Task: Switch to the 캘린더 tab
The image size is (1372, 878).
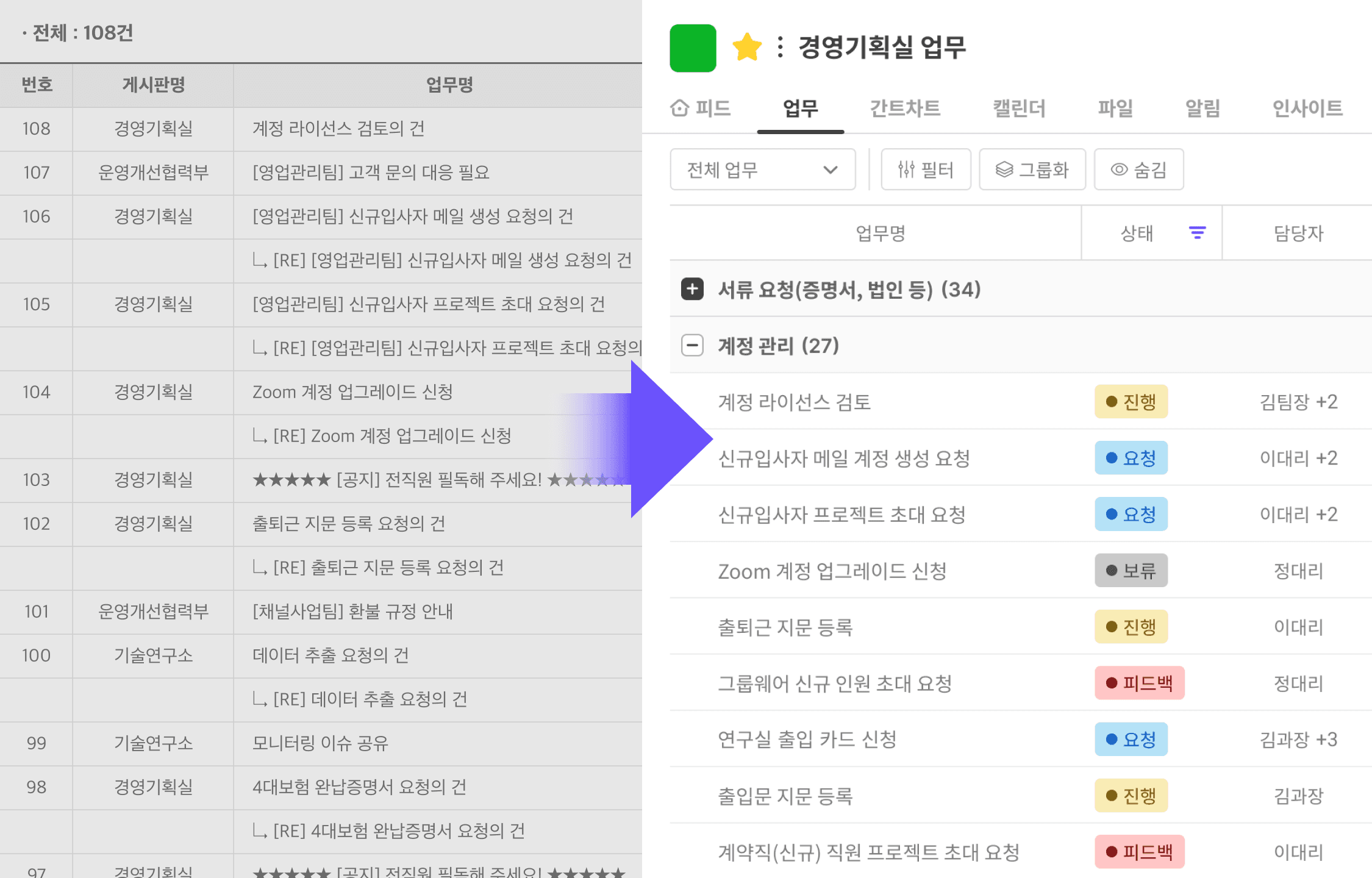Action: point(1018,108)
